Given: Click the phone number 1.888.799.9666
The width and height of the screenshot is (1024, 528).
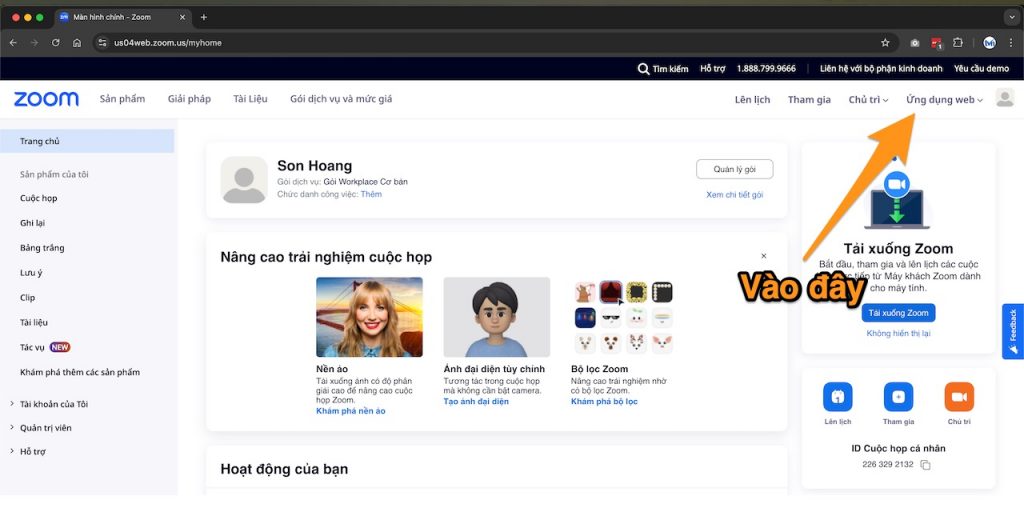Looking at the screenshot, I should pos(766,69).
